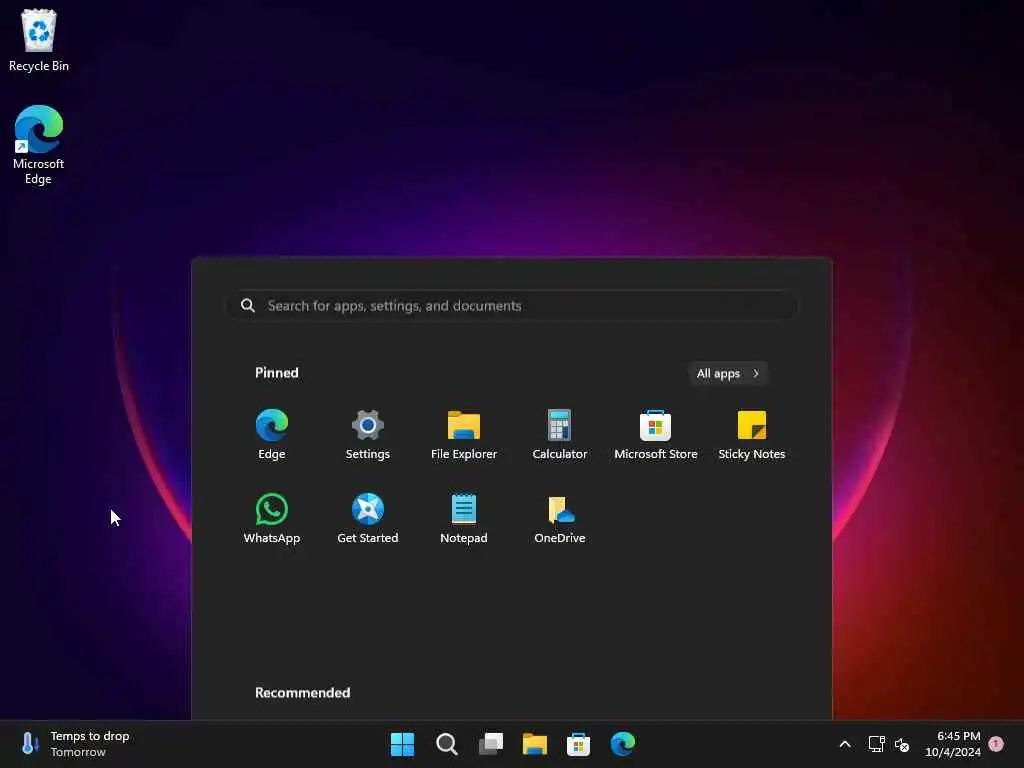Click the Windows Start button on taskbar
The height and width of the screenshot is (768, 1024).
pyautogui.click(x=402, y=744)
